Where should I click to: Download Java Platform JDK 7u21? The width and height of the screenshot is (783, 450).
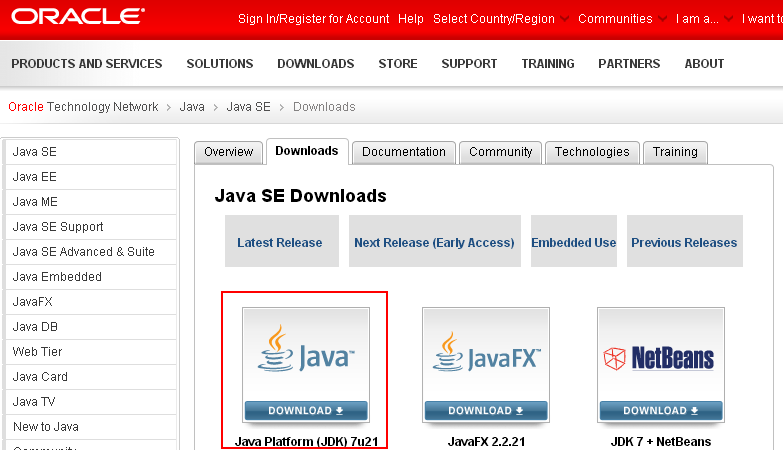tap(306, 411)
